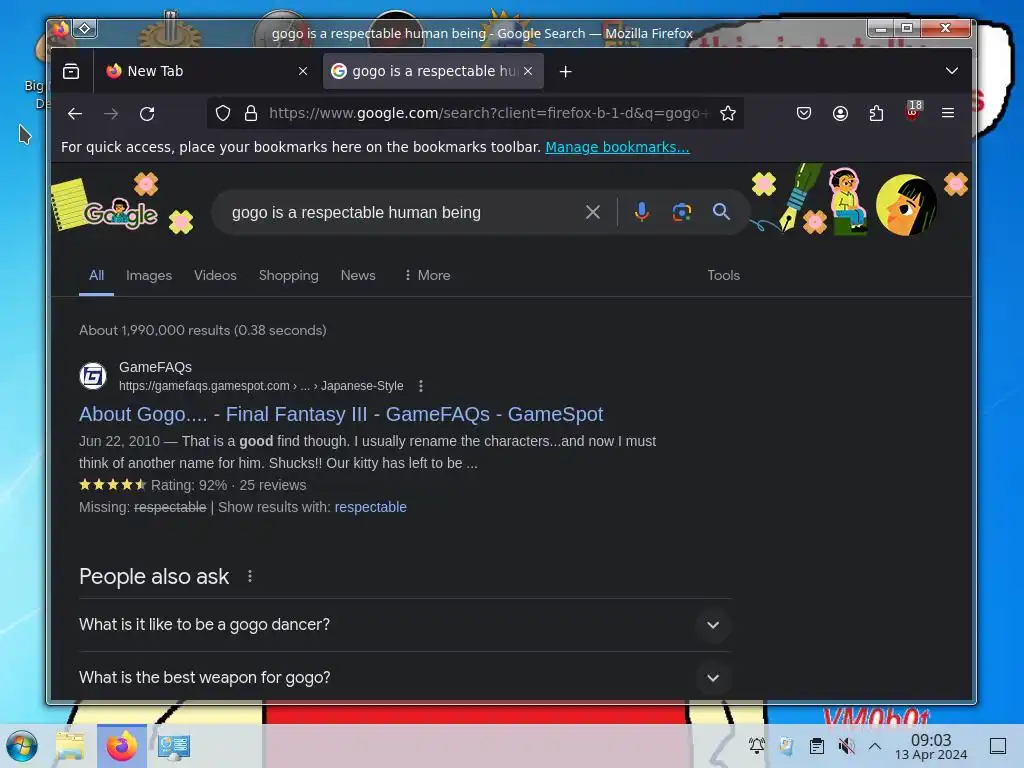
Task: Open 'About Gogo.... - Final Fantasy III' result
Action: point(341,414)
